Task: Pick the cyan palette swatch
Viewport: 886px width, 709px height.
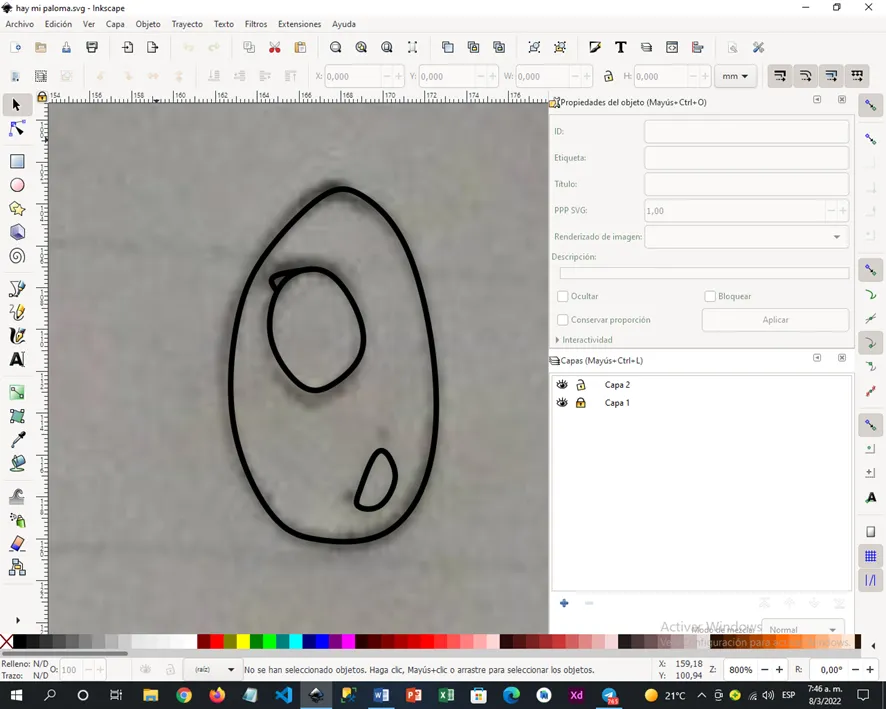Action: click(296, 641)
